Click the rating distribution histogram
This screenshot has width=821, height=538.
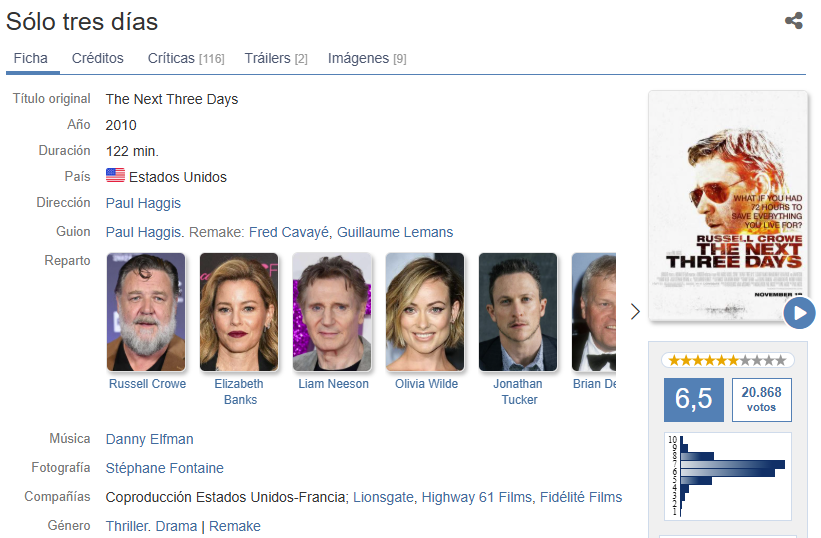727,476
